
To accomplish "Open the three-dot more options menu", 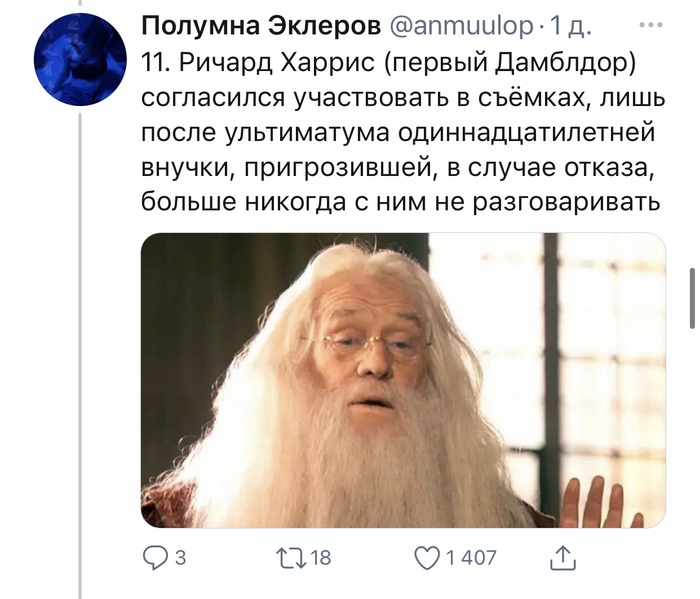I will pos(650,25).
